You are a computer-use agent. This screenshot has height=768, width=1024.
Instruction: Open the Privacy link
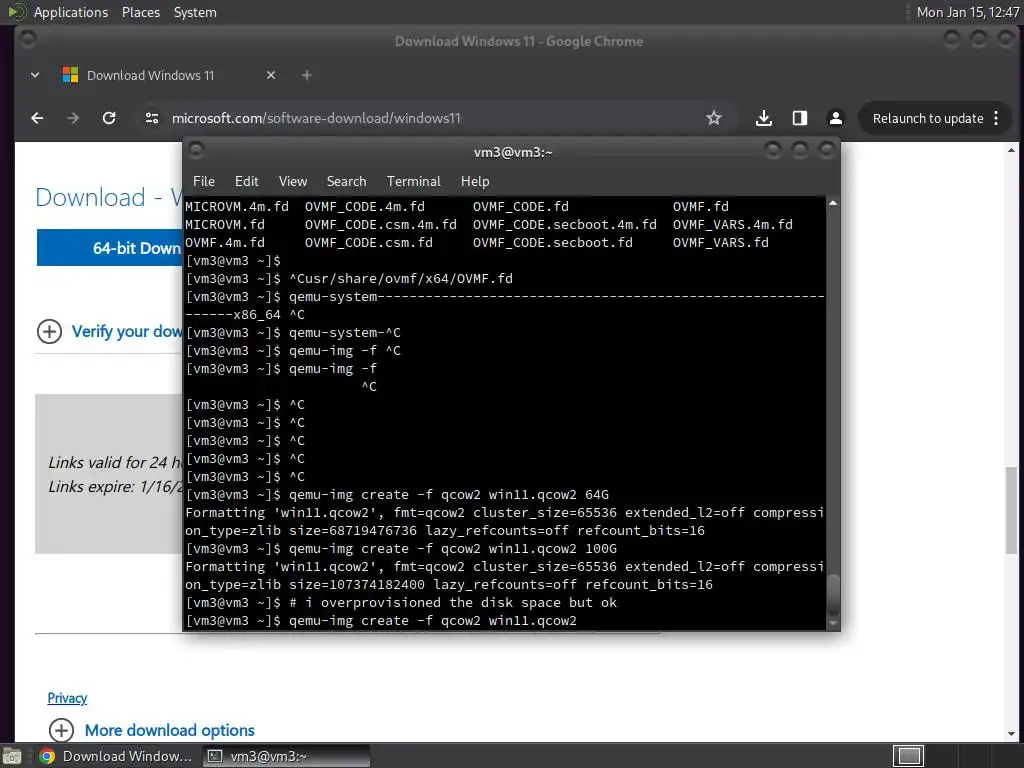67,698
